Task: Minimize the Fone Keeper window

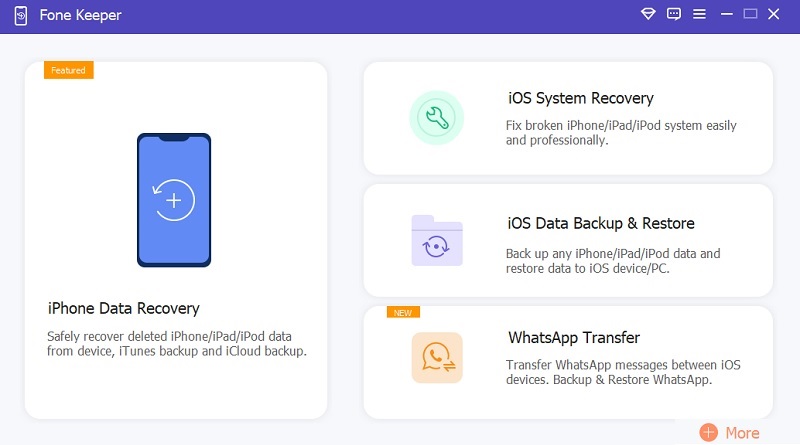Action: point(727,14)
